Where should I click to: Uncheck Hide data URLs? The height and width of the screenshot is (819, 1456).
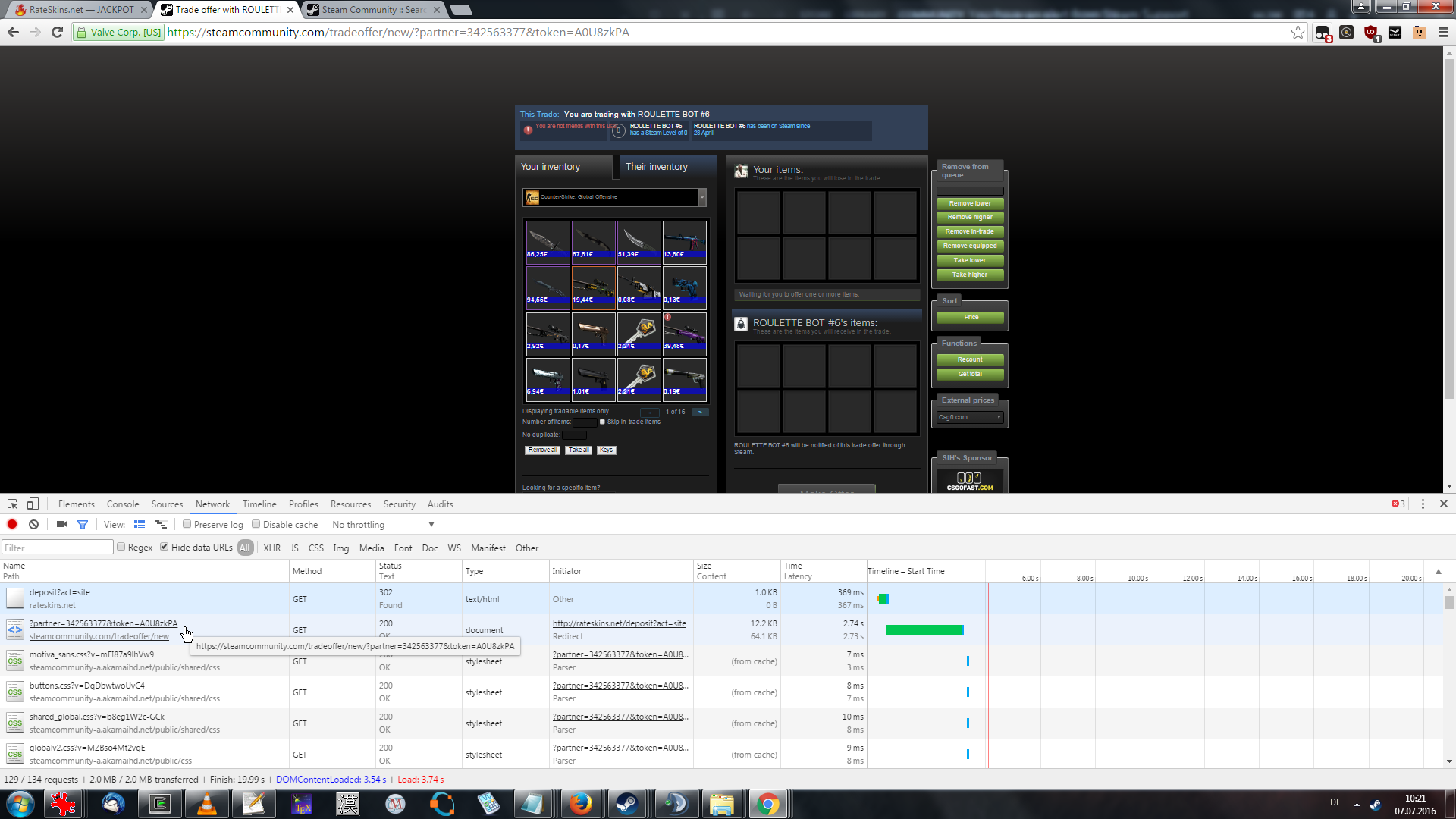click(164, 547)
